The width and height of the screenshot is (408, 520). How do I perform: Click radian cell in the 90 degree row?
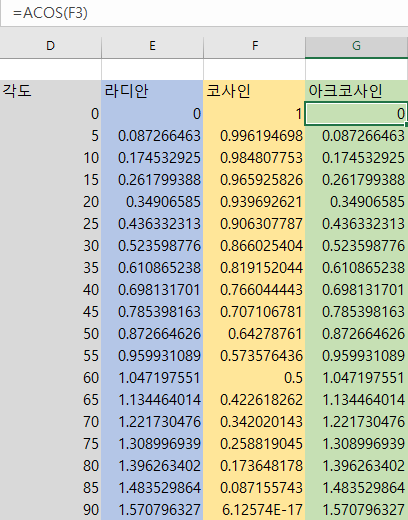[152, 510]
